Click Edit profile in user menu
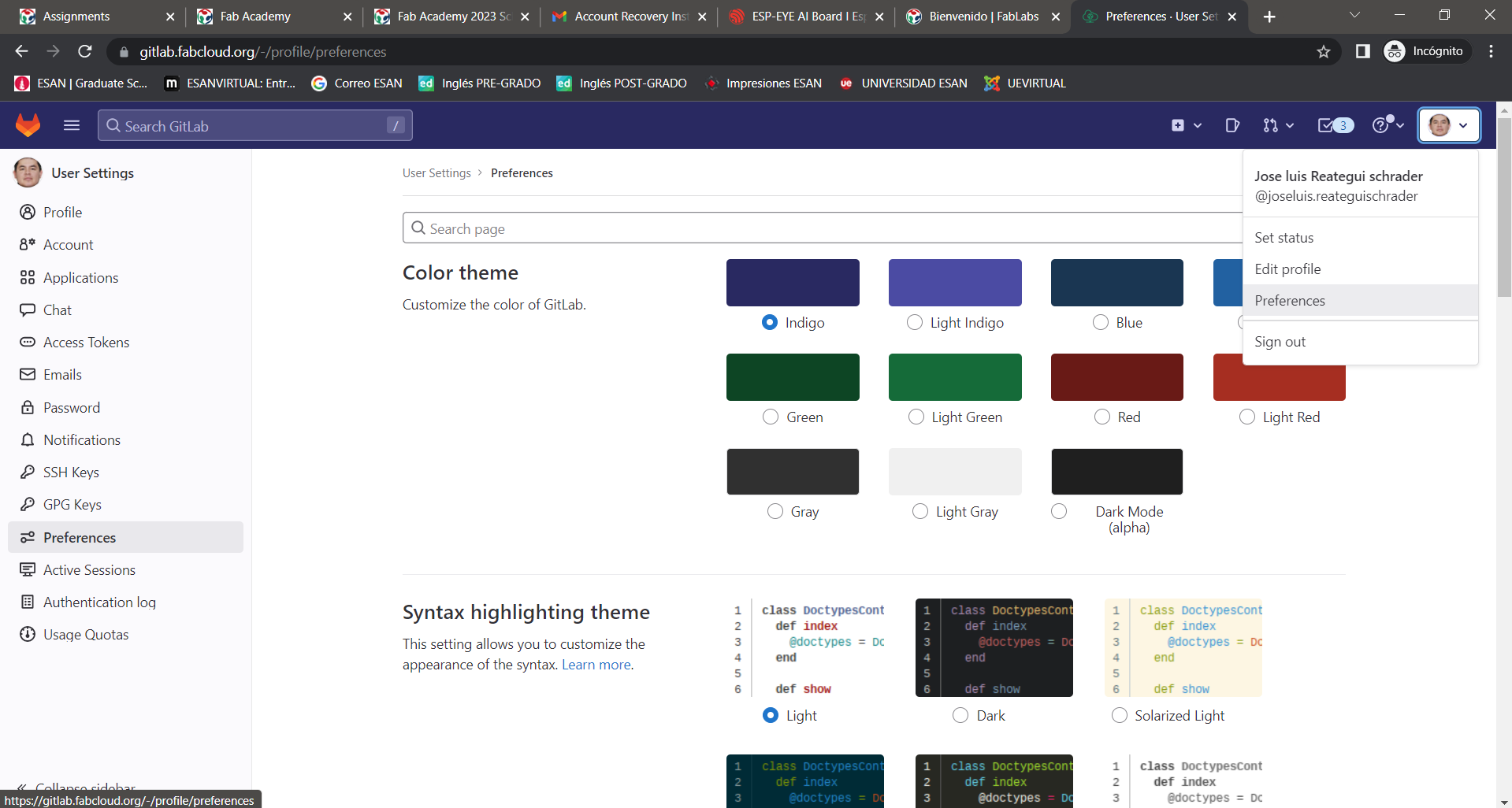 click(1360, 269)
